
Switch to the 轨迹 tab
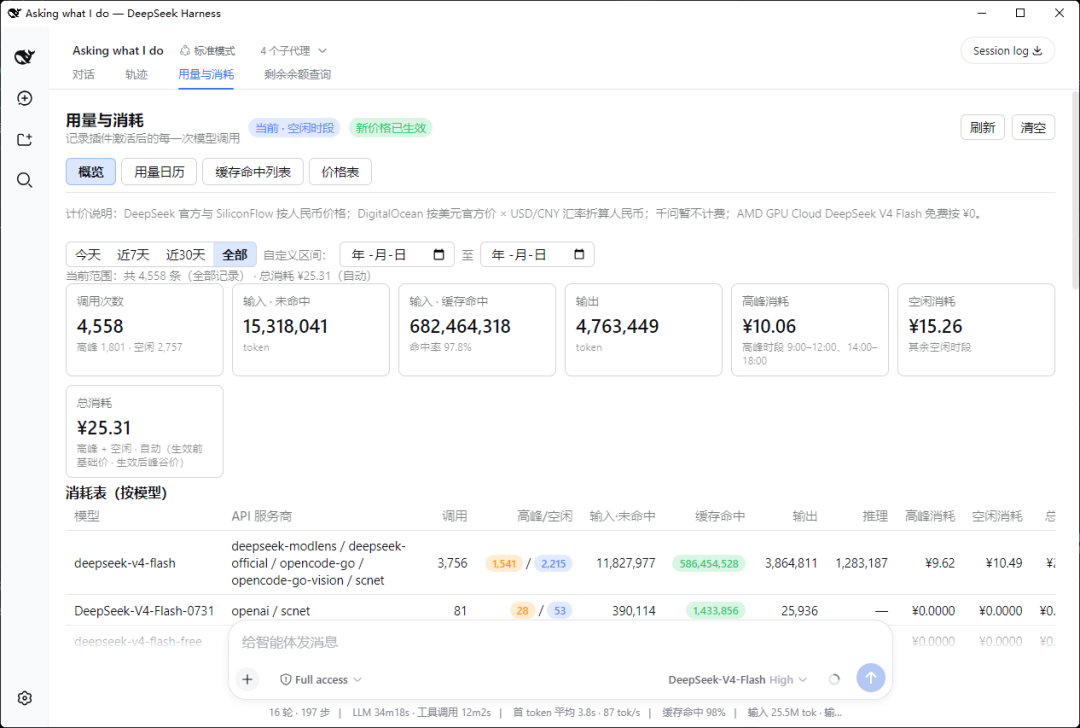(x=136, y=74)
